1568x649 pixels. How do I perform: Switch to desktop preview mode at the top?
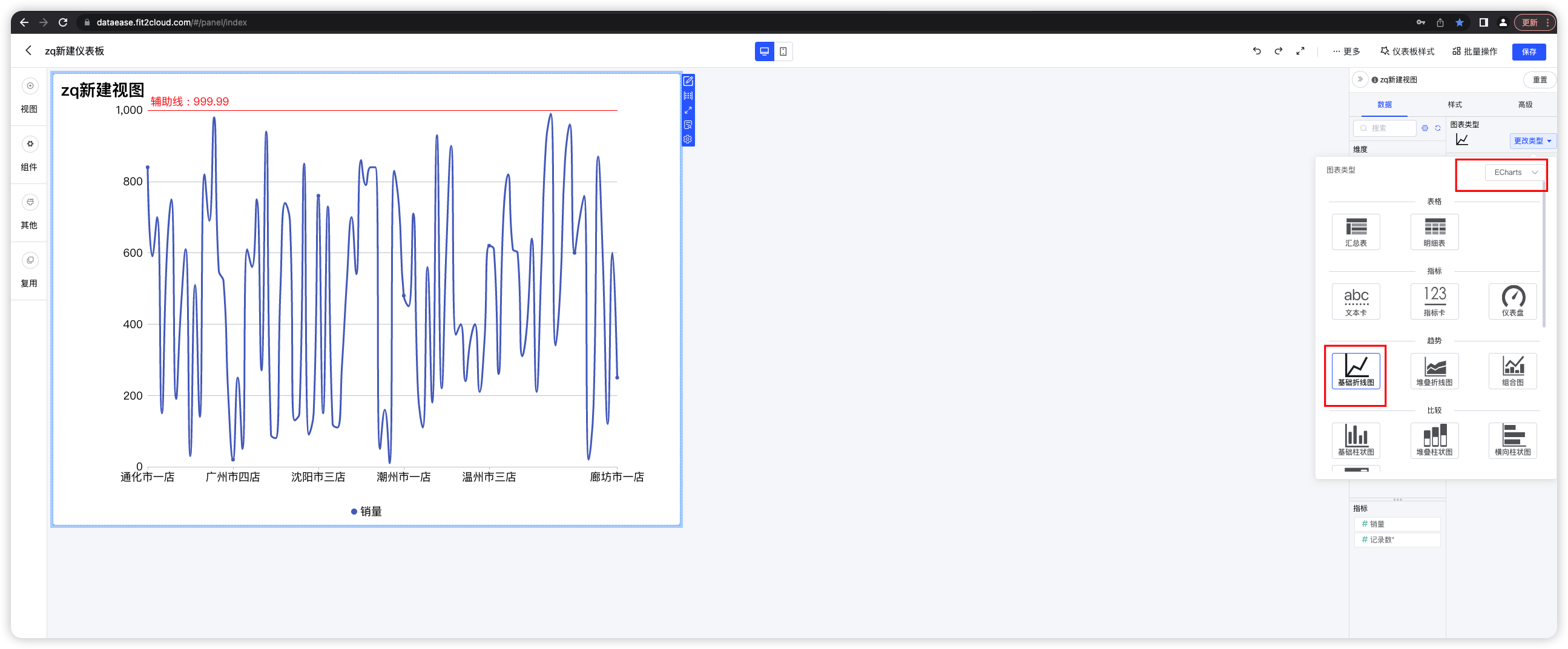(x=764, y=51)
